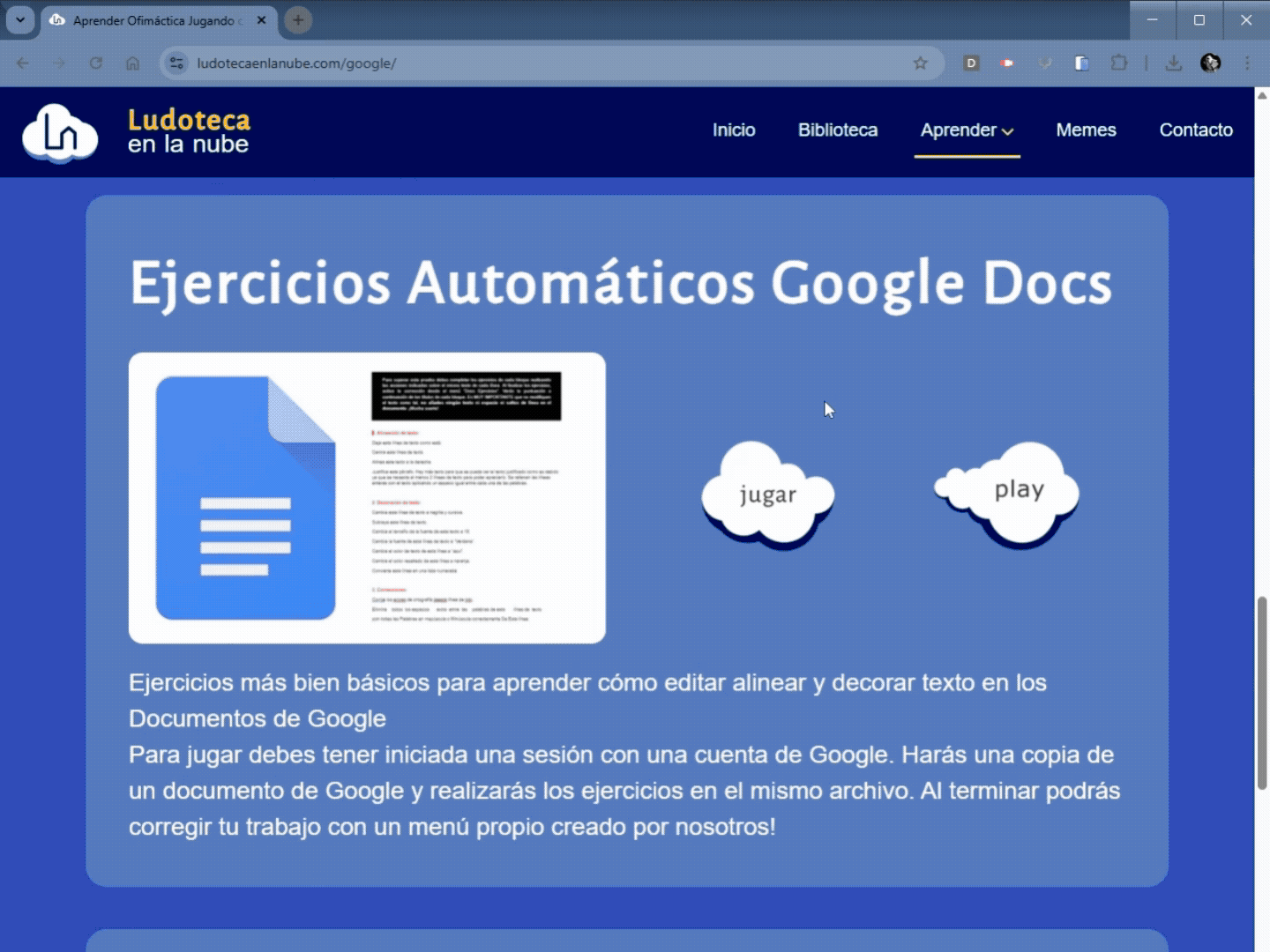Click the blue page-style extension icon
1270x952 pixels.
pyautogui.click(x=1082, y=63)
